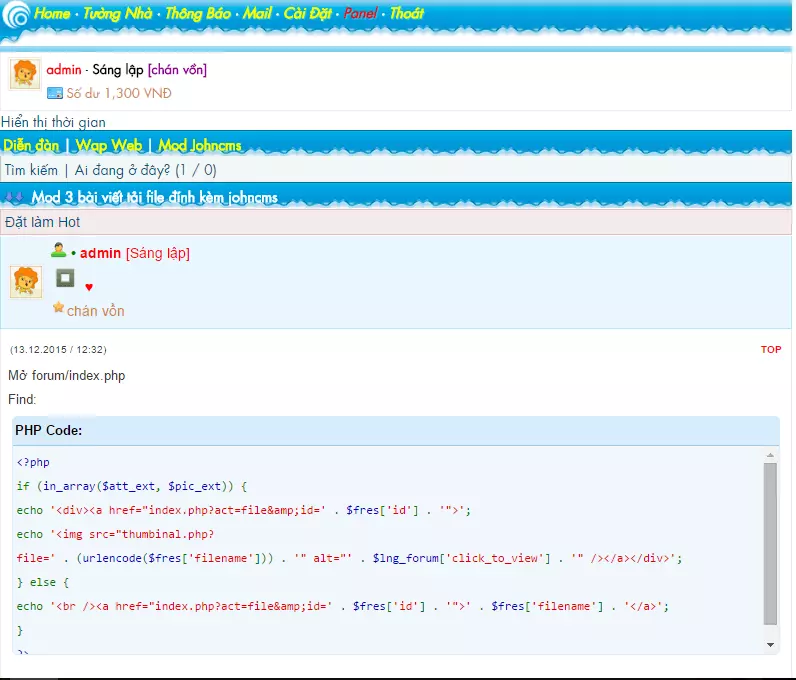
Task: Click the text Mở forum/index.php
Action: tap(67, 375)
